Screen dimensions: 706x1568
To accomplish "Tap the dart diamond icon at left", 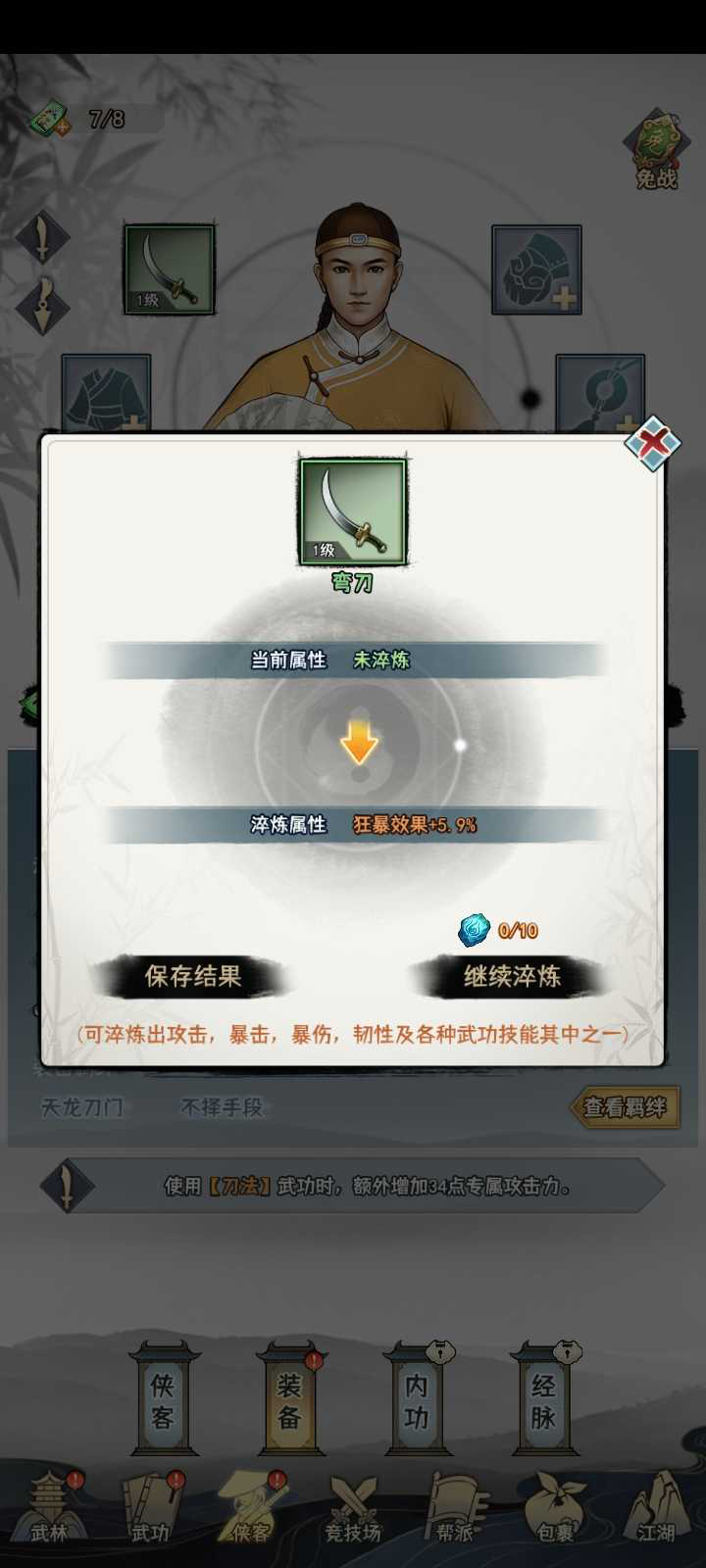I will point(42,304).
